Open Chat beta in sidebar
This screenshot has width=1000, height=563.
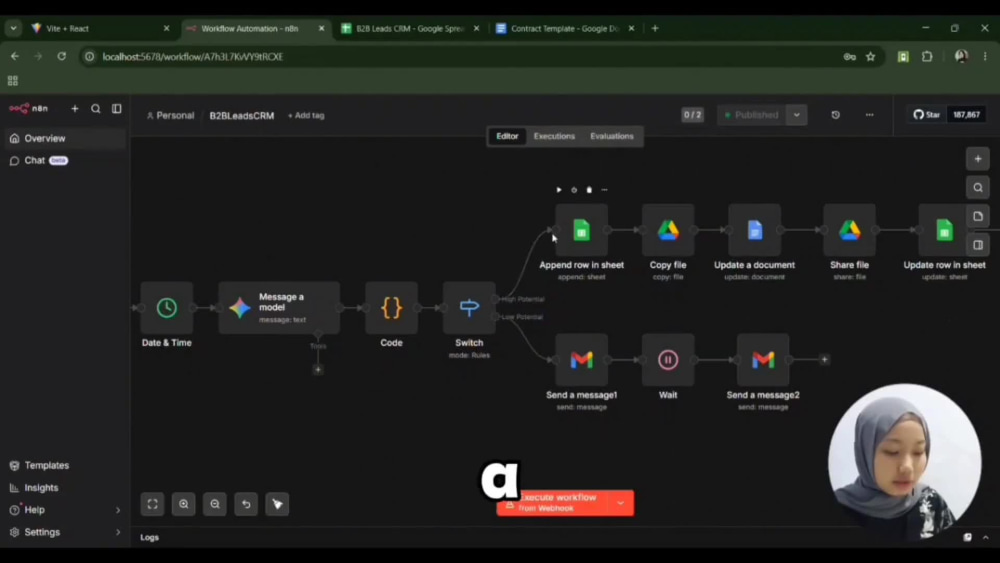[64, 161]
